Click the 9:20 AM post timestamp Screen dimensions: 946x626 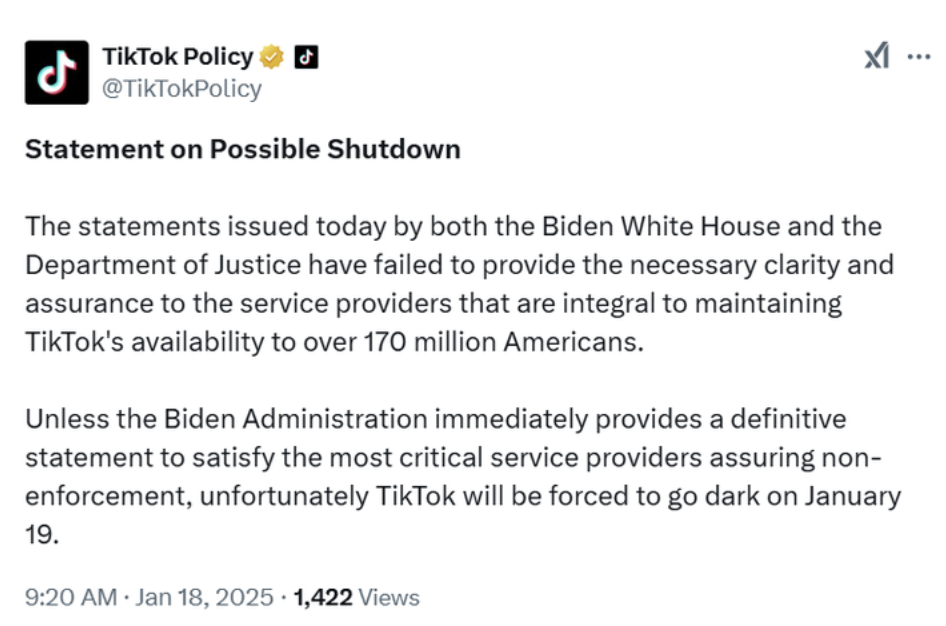[x=70, y=597]
